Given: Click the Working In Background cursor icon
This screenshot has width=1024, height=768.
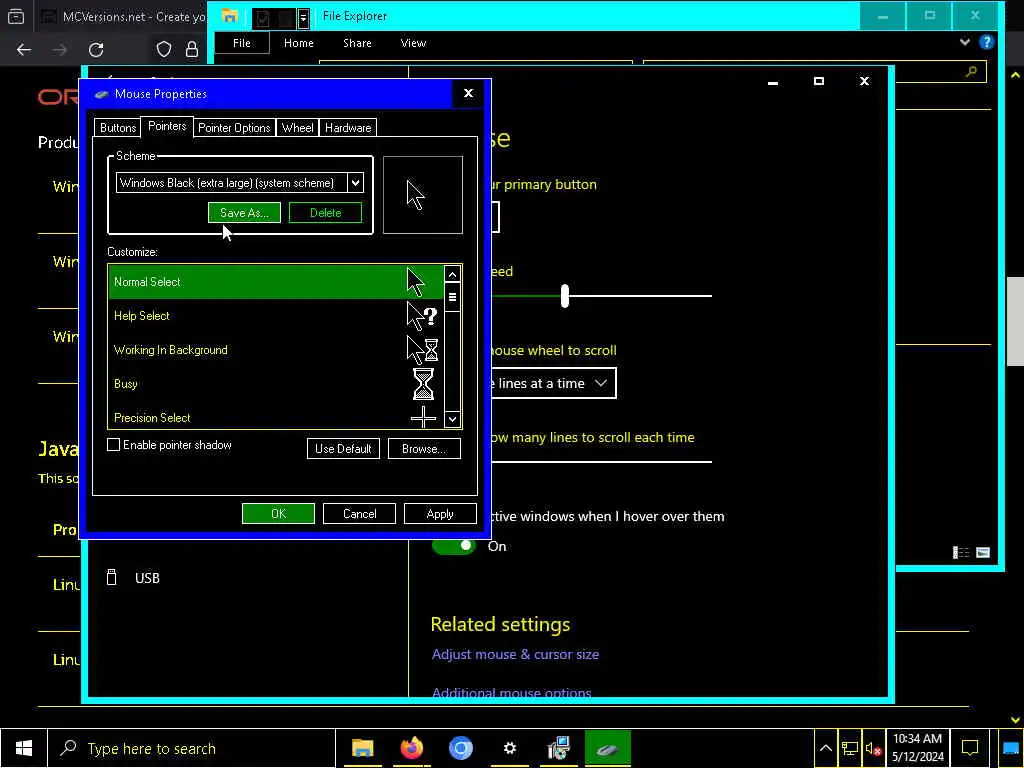Looking at the screenshot, I should pos(422,350).
